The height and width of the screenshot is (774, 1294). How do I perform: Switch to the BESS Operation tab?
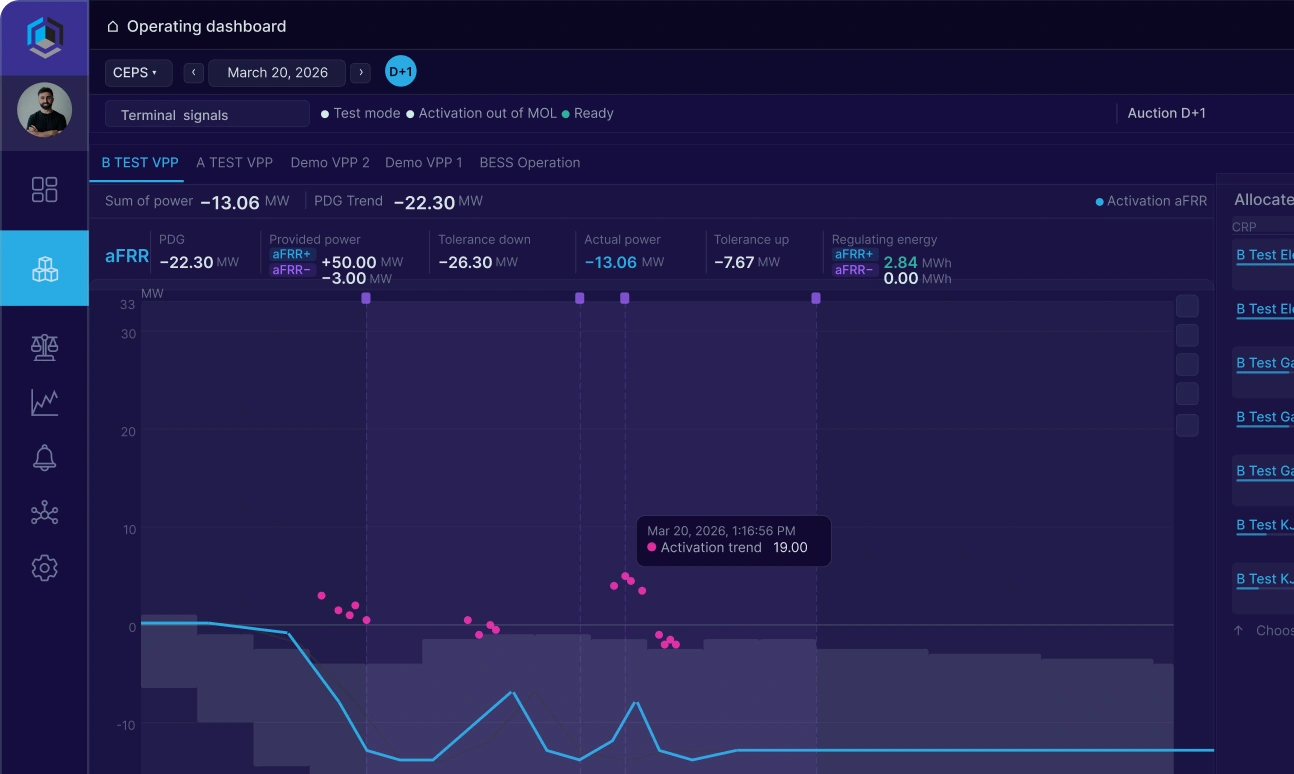tap(530, 162)
